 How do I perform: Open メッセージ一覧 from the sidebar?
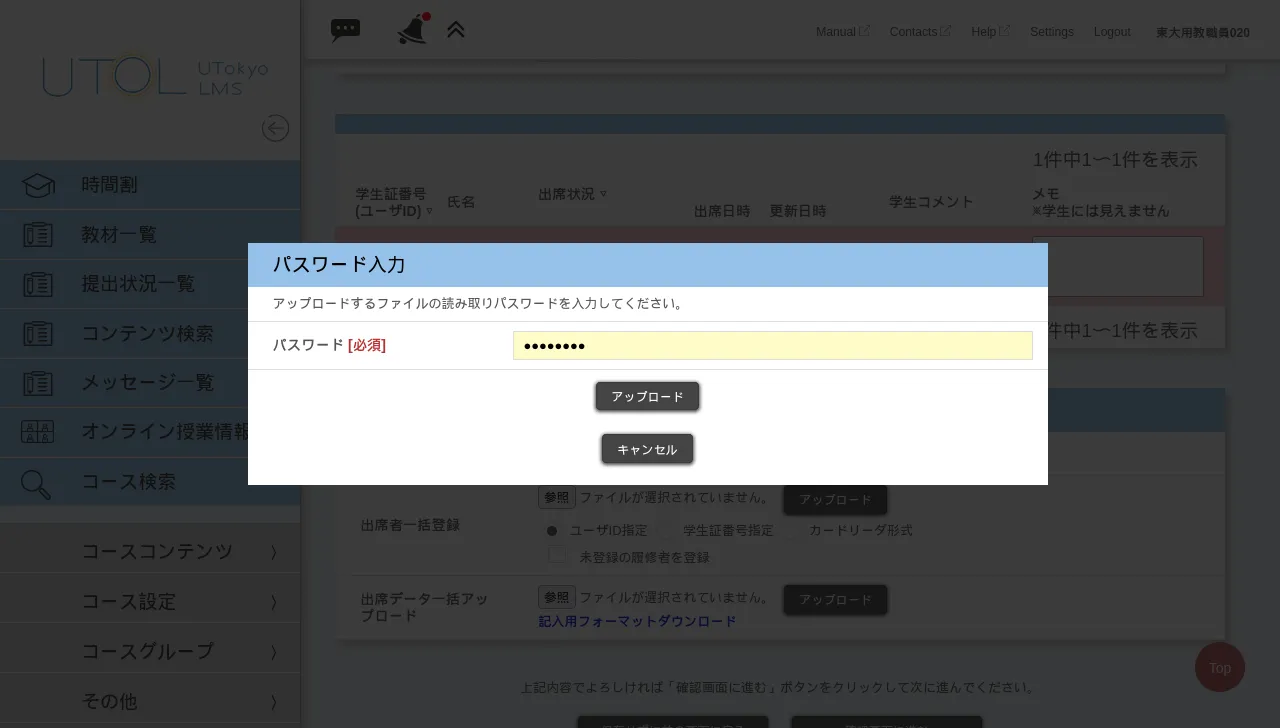[x=146, y=382]
